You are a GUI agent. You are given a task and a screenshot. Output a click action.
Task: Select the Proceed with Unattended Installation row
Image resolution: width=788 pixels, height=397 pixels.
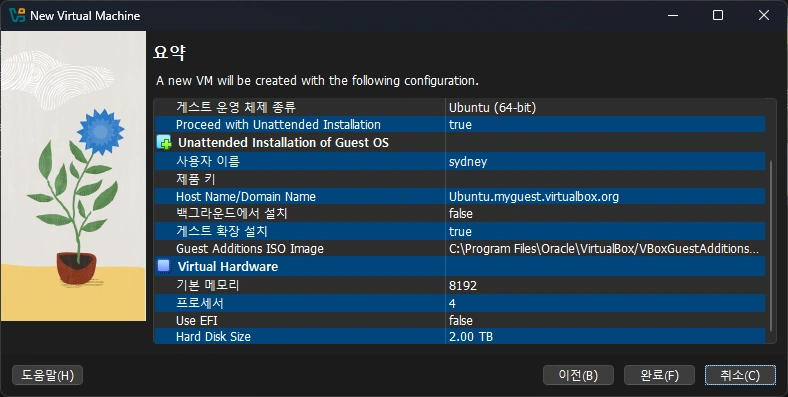pos(459,125)
